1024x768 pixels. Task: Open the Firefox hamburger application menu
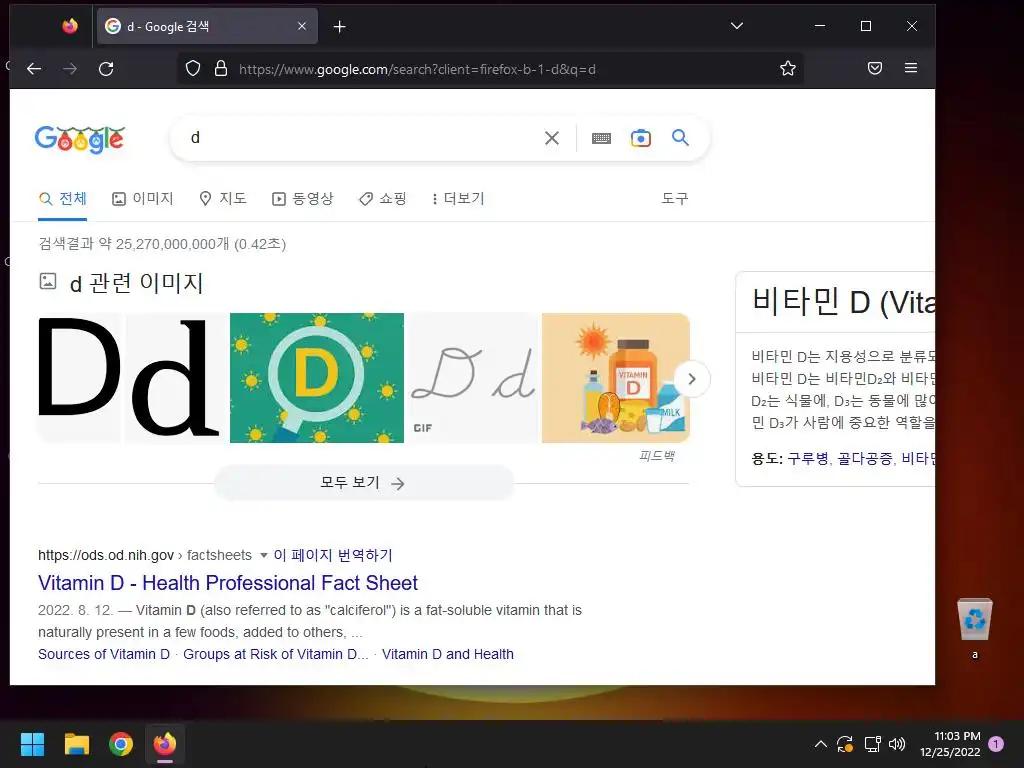911,68
